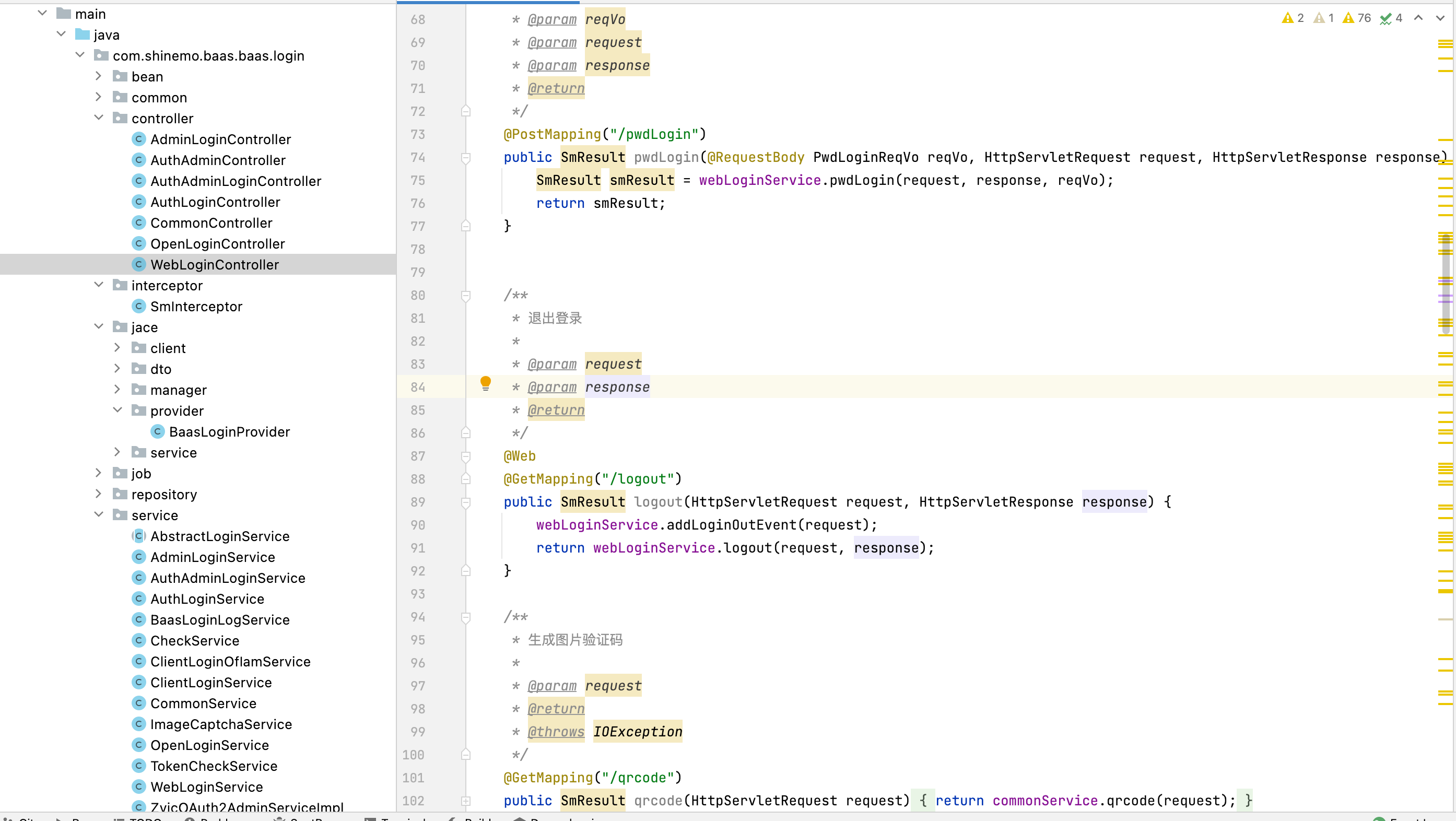Click the weak warning count 1 indicator
Screen dimensions: 1456x821
tap(1324, 18)
